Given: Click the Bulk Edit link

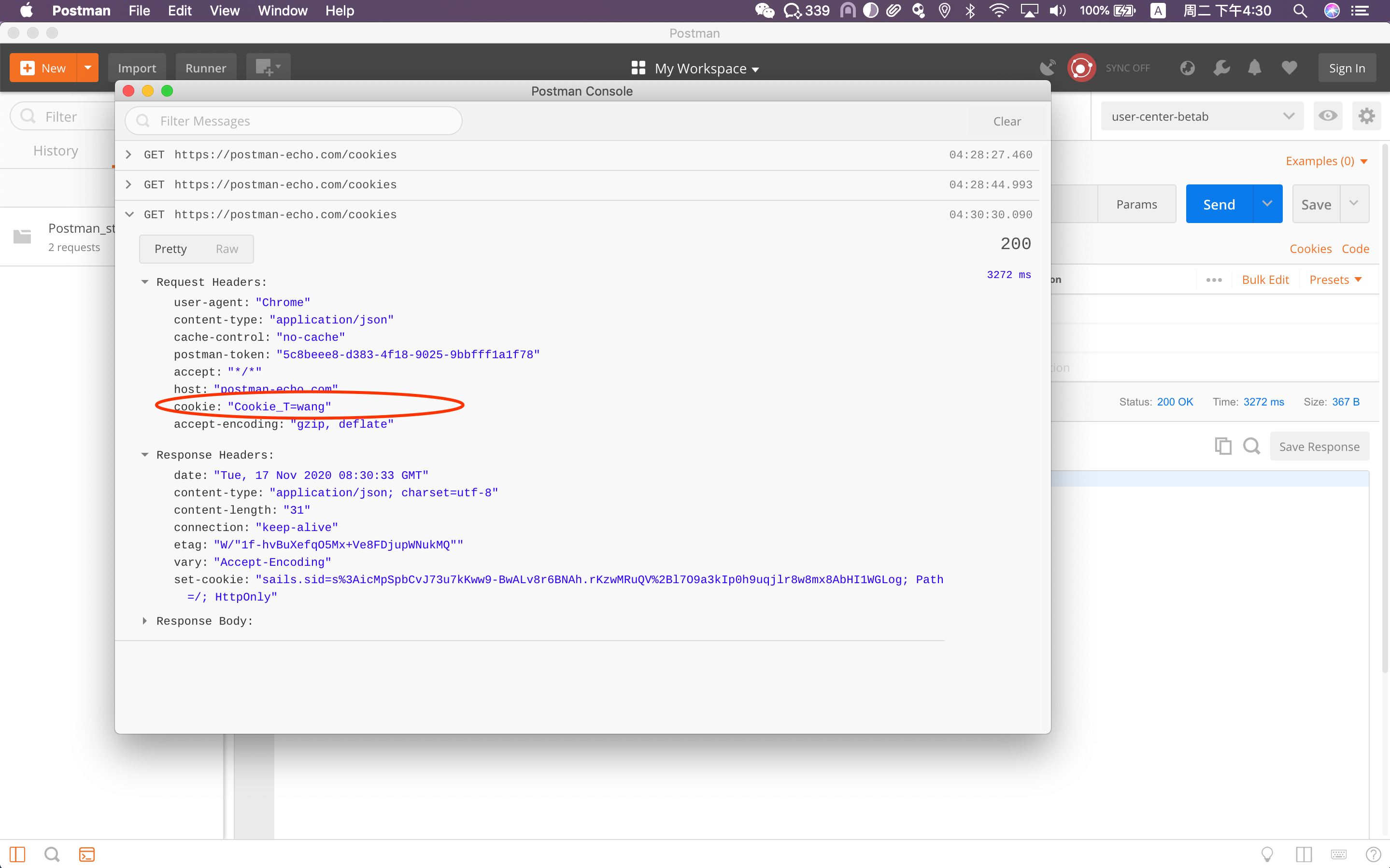Looking at the screenshot, I should pyautogui.click(x=1265, y=280).
